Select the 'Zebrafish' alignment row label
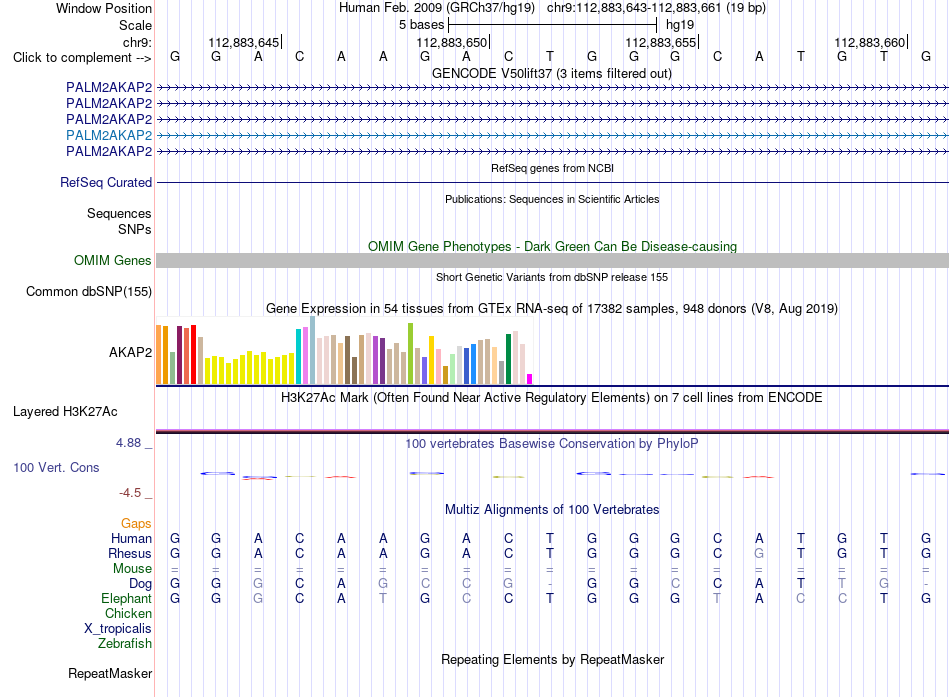Viewport: 950px width, 697px height. pyautogui.click(x=124, y=644)
